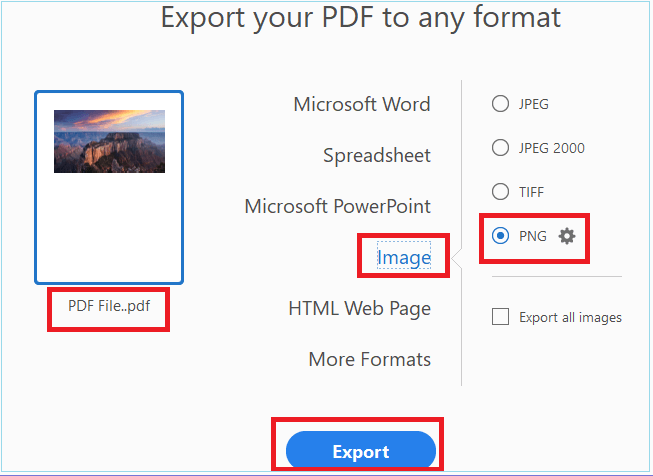The image size is (653, 476).
Task: Select the JPEG radio button
Action: tap(500, 104)
